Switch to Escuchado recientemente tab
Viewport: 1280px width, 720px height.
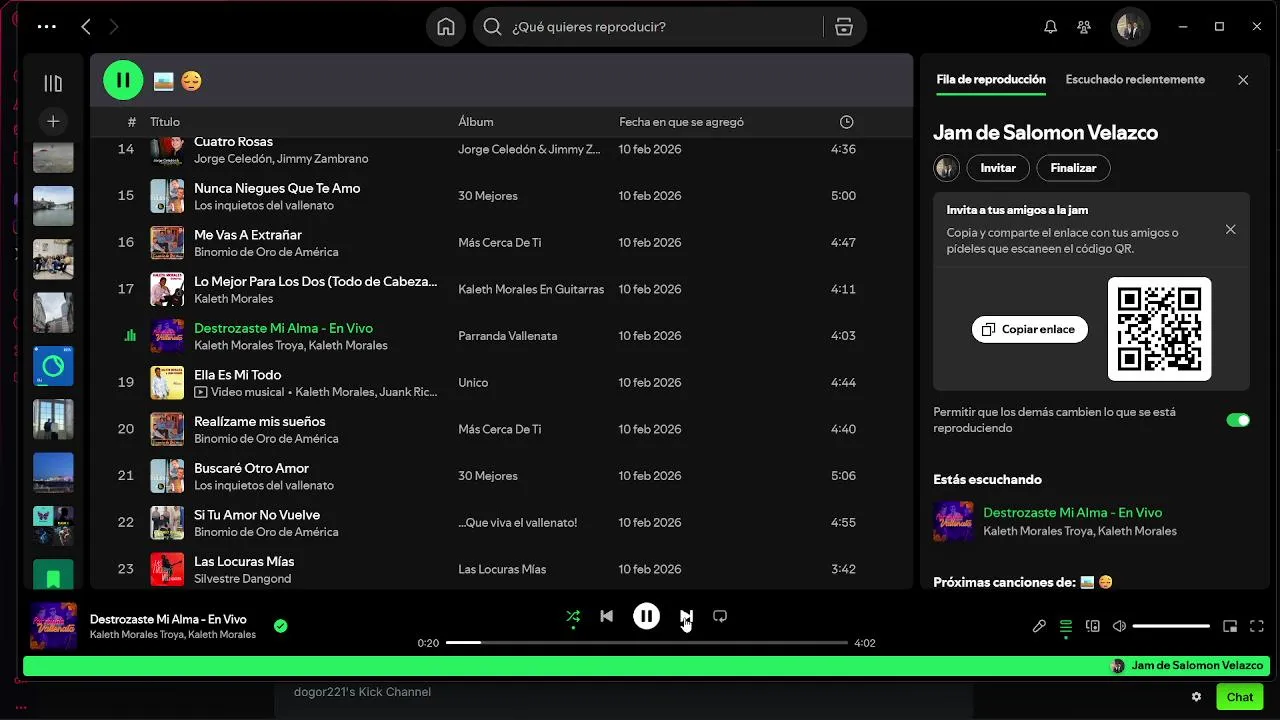coord(1135,79)
